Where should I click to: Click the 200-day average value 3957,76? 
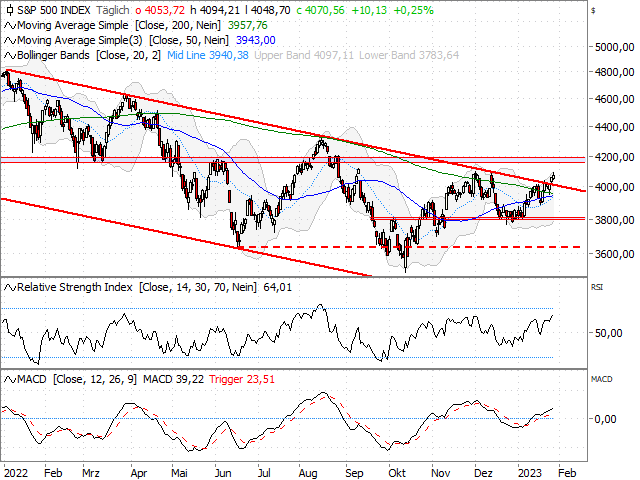(247, 26)
